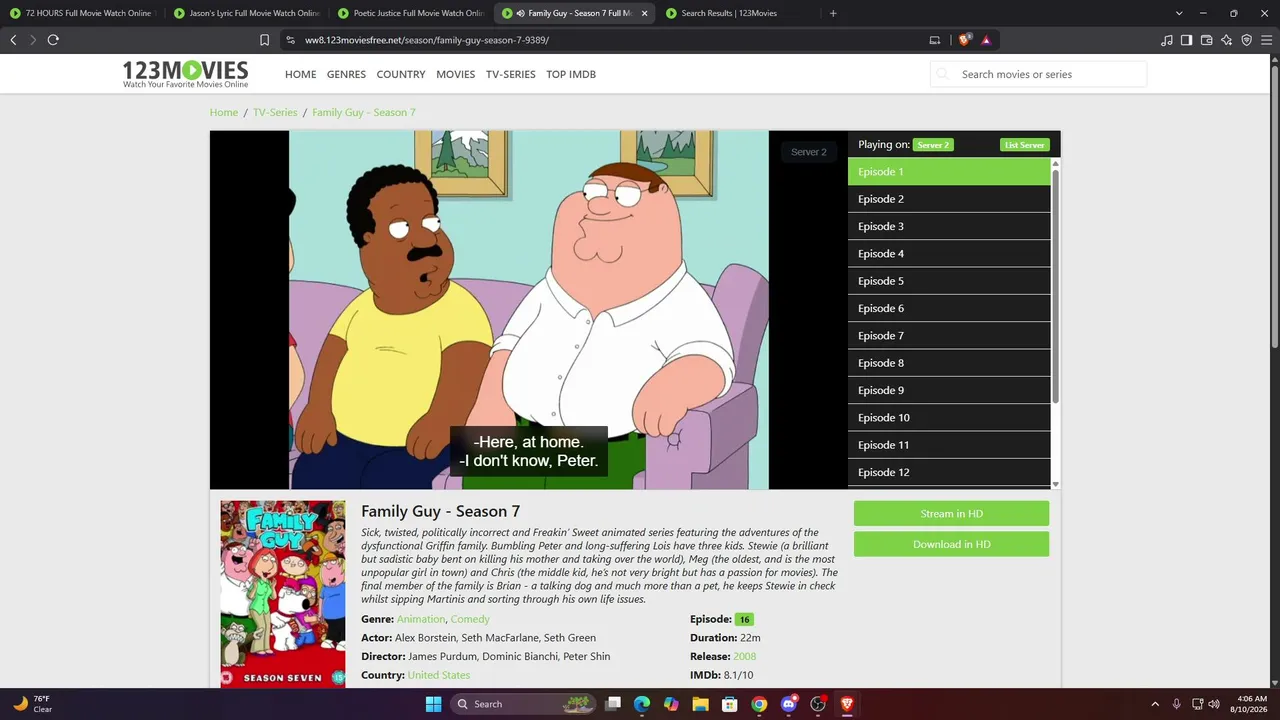Open the Windows Start menu
1280x720 pixels.
tap(433, 704)
